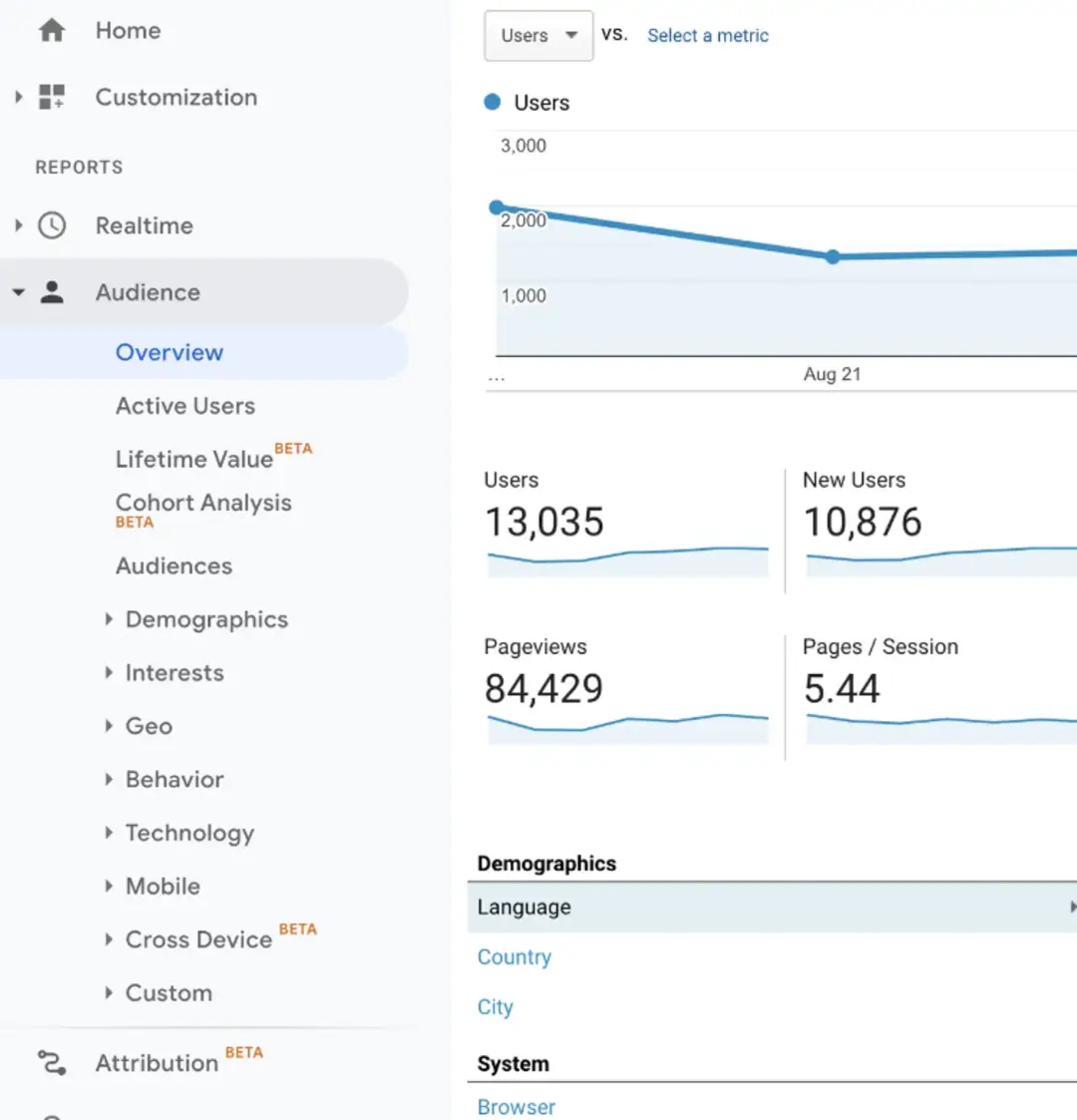Screen dimensions: 1077x1120
Task: Click the Attribution path icon
Action: click(52, 1063)
